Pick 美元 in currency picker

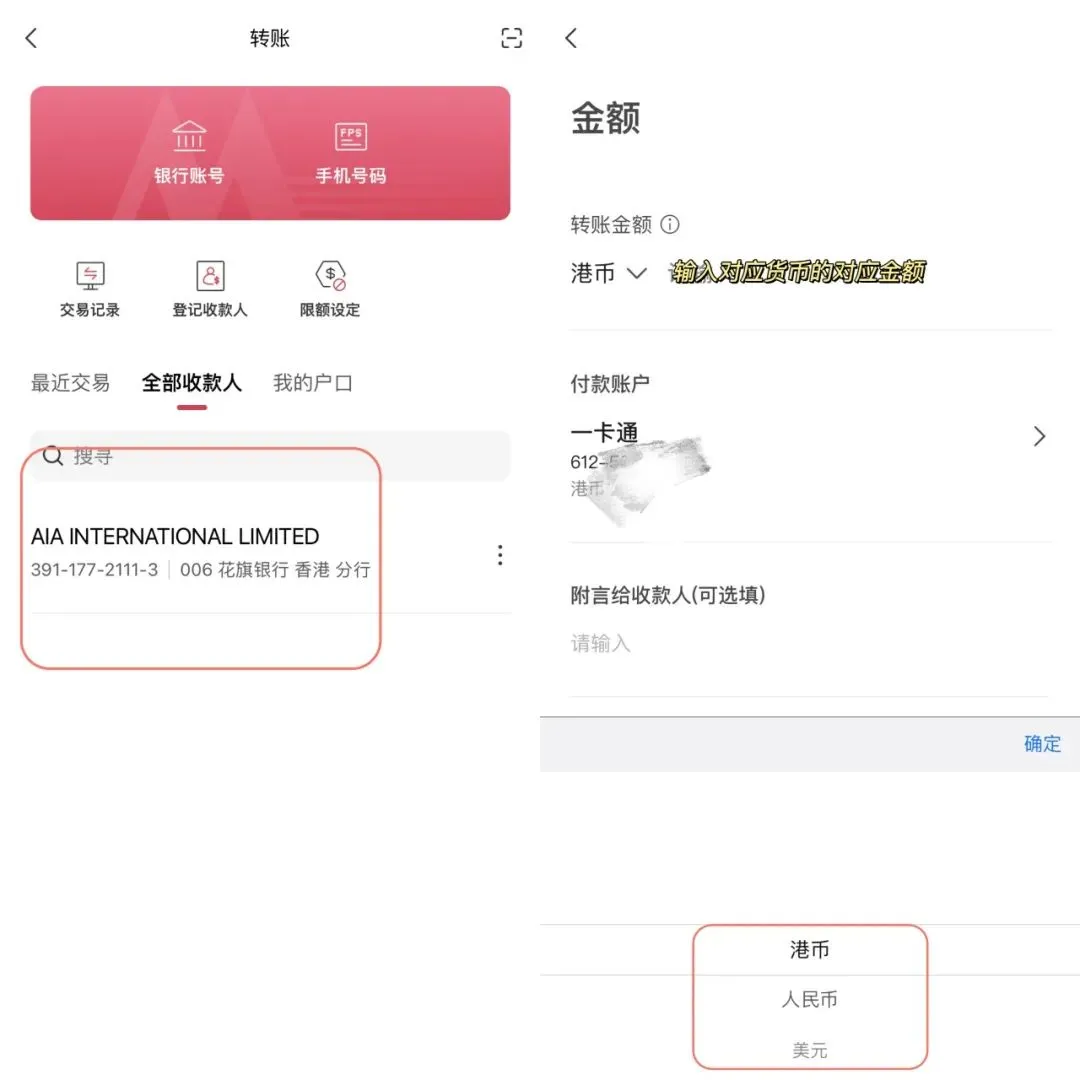810,1050
